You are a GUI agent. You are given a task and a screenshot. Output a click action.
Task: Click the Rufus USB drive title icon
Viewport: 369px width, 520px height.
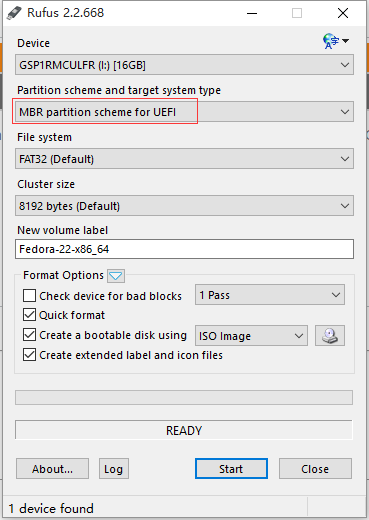(x=14, y=13)
